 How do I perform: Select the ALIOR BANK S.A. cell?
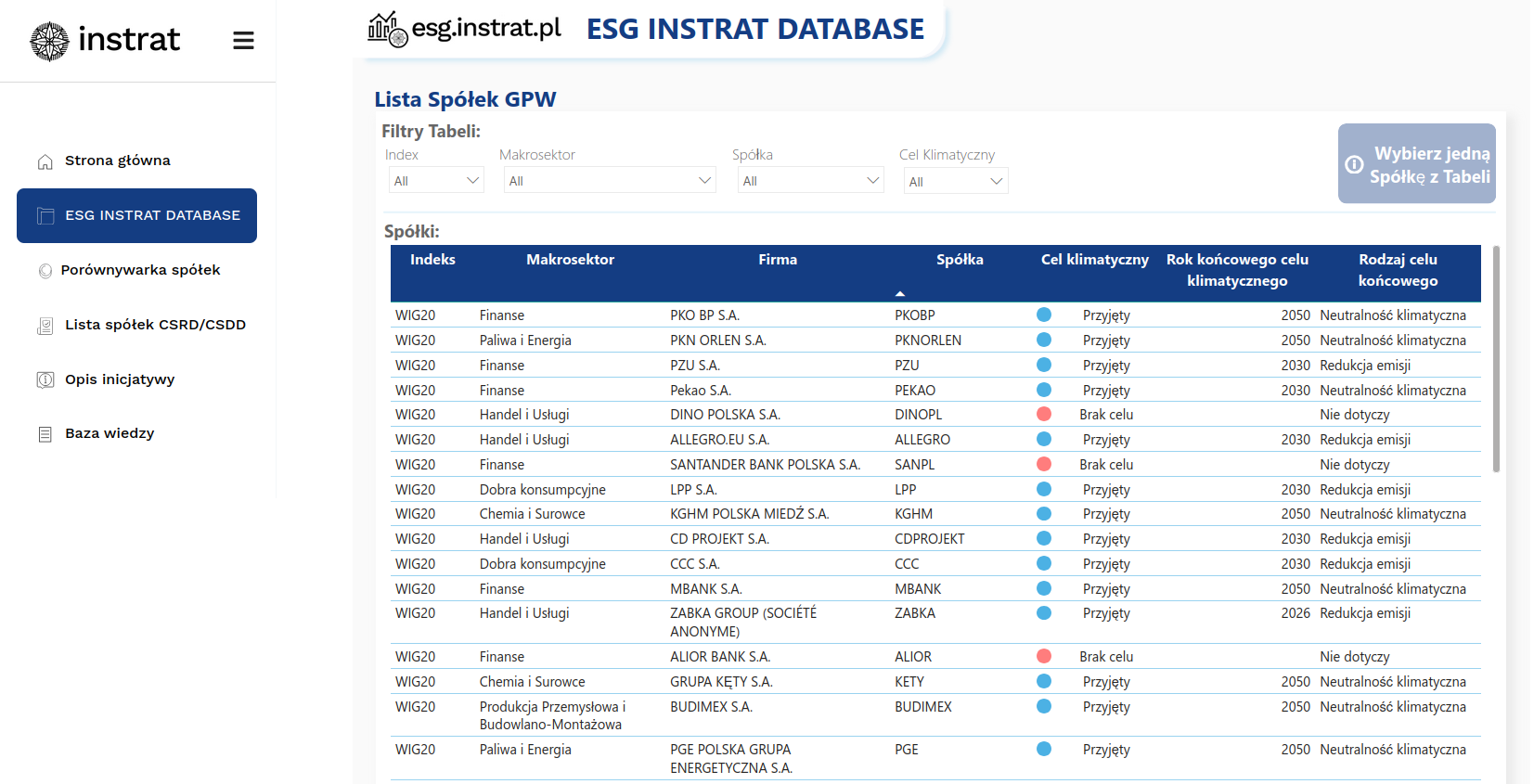pos(720,657)
